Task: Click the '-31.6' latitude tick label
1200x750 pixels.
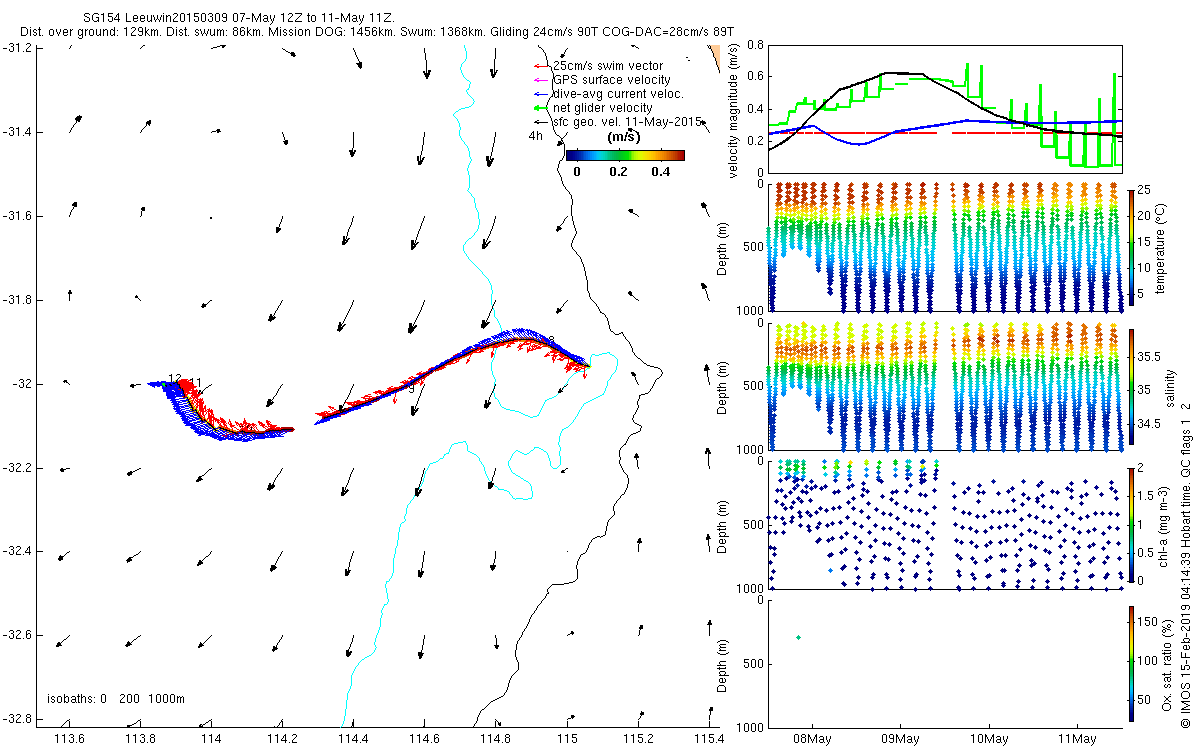Action: 16,216
